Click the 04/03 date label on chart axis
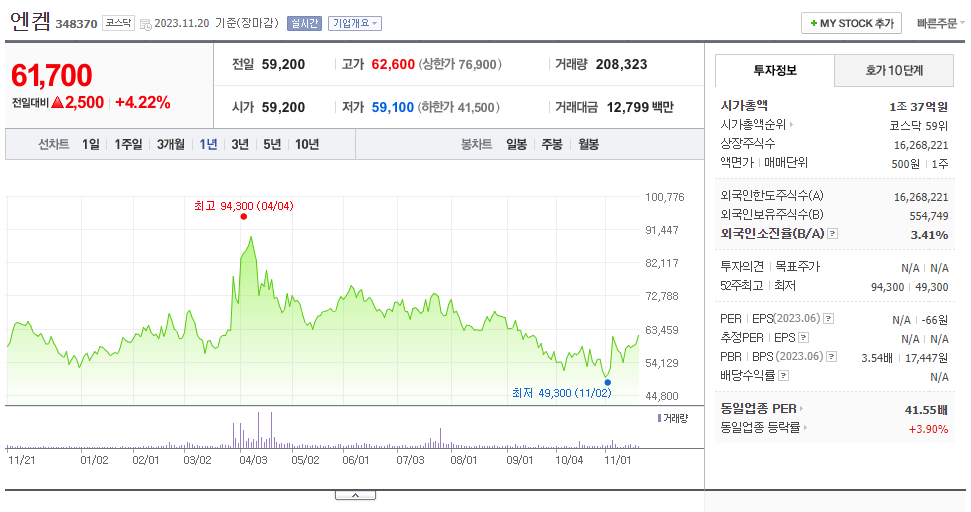The width and height of the screenshot is (971, 512). [x=253, y=460]
